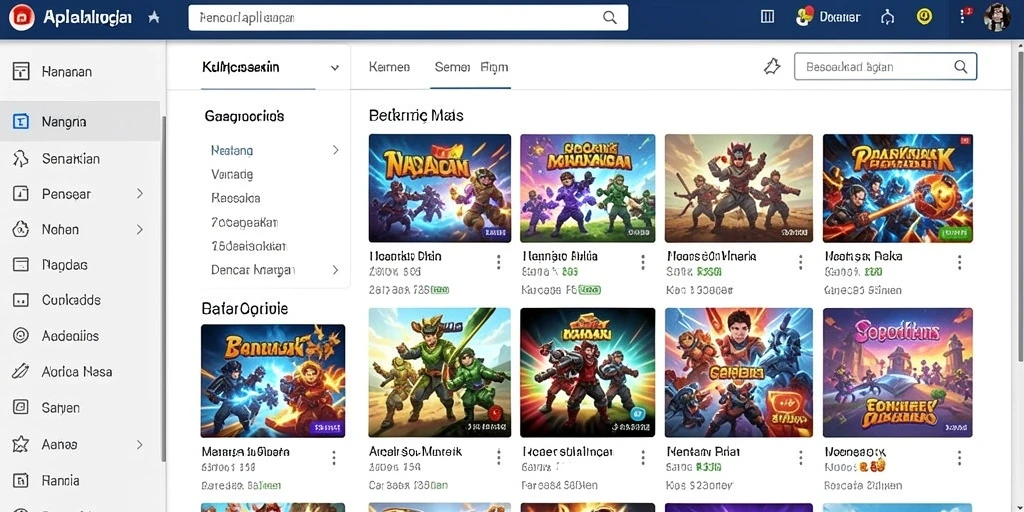The height and width of the screenshot is (512, 1024).
Task: Open the three-dot menu for Araaih So-Murteik
Action: click(x=498, y=457)
